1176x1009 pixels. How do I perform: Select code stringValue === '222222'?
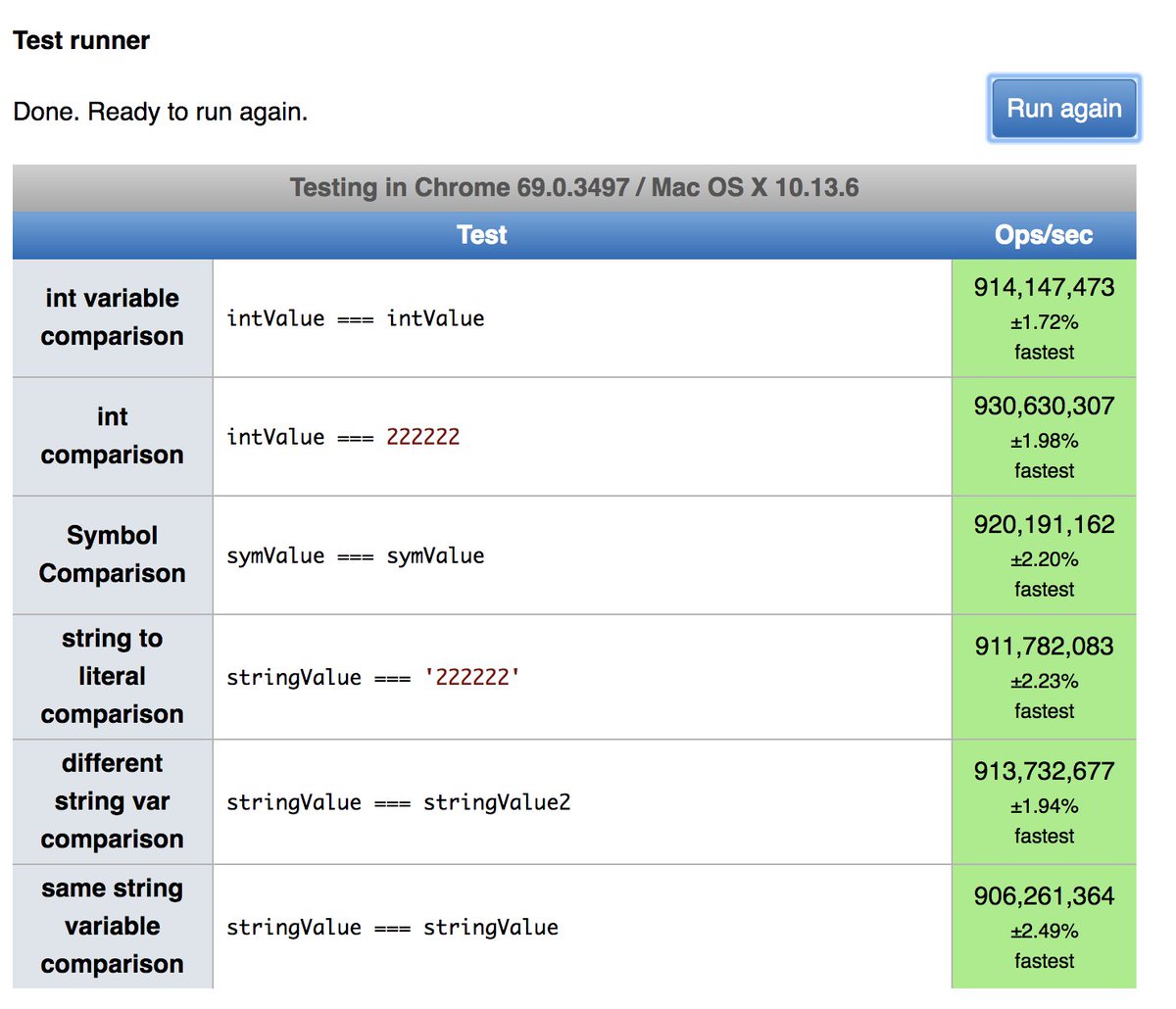pos(373,677)
